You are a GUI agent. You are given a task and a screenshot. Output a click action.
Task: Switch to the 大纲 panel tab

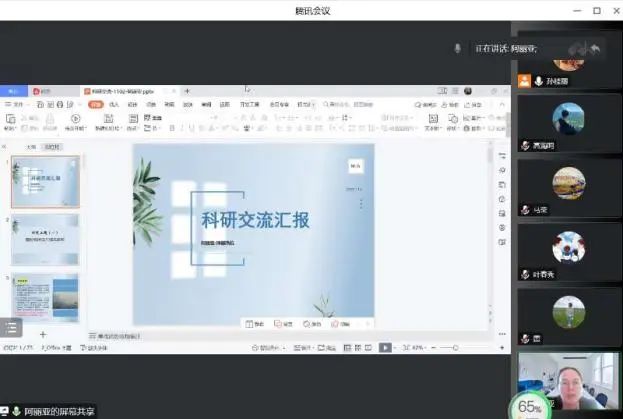pos(30,147)
